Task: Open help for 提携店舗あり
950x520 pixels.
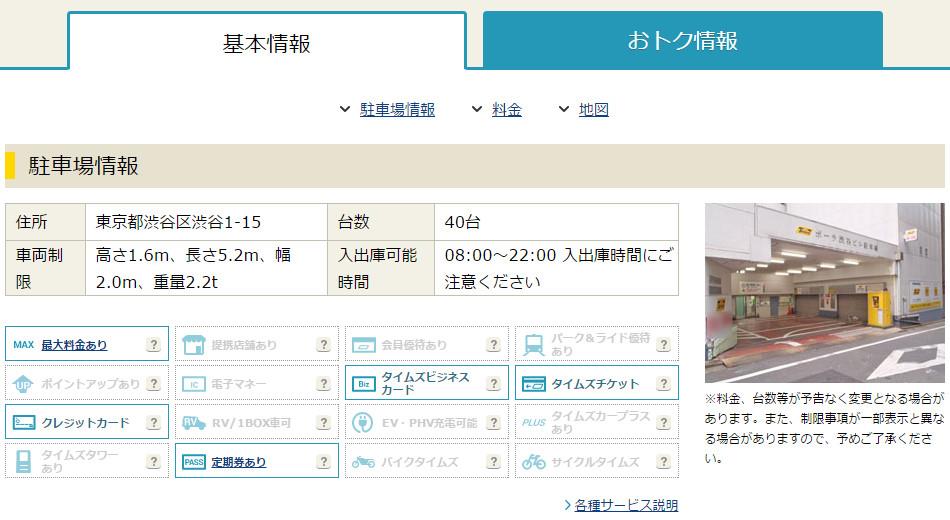Action: point(324,345)
